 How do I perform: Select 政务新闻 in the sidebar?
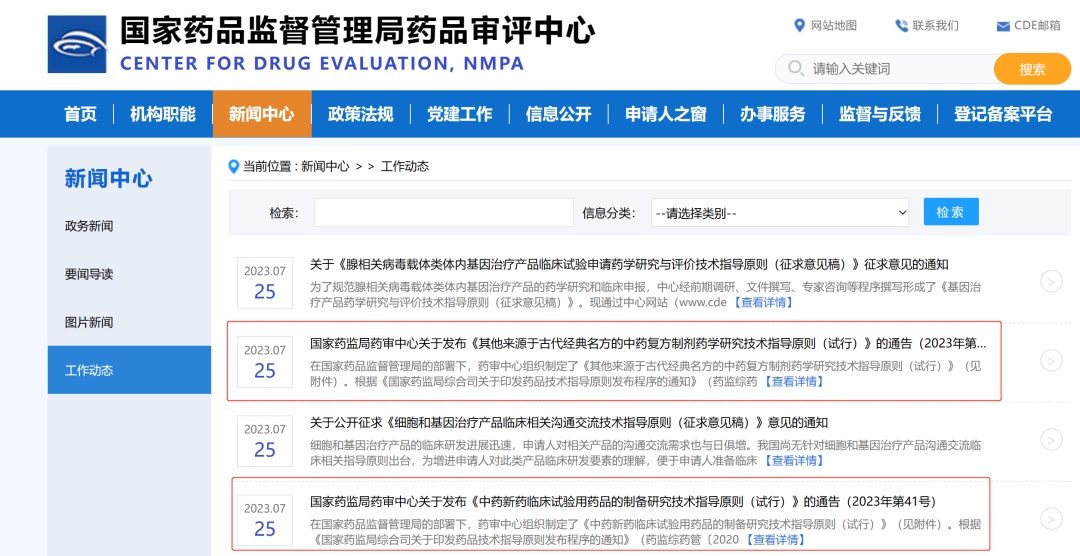tap(89, 226)
